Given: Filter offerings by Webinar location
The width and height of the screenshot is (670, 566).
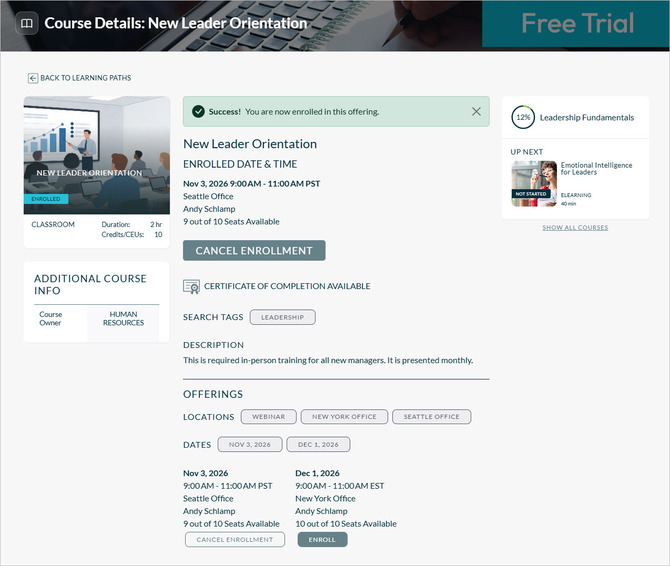Looking at the screenshot, I should tap(268, 416).
